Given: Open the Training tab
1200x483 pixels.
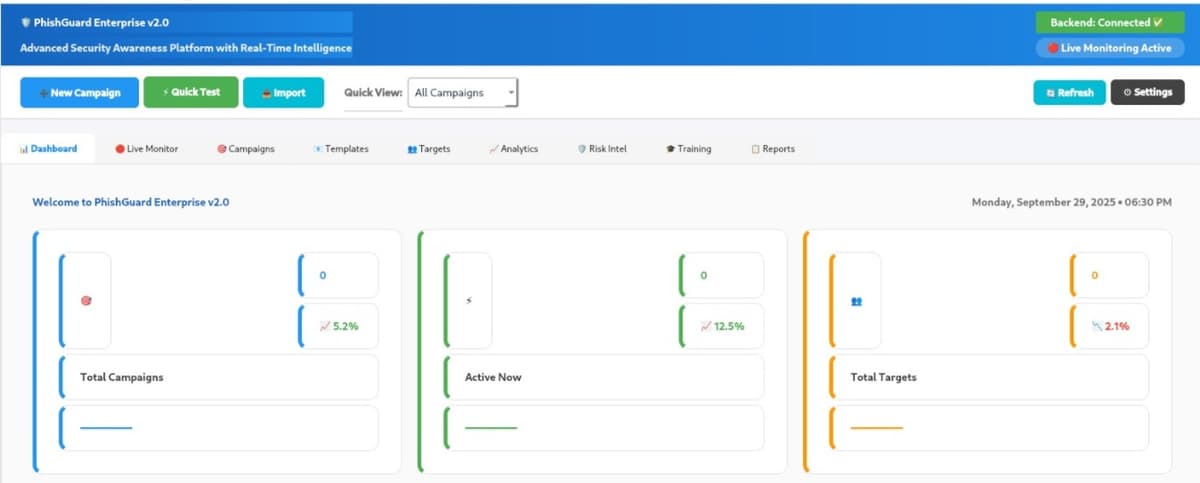Looking at the screenshot, I should tap(689, 149).
